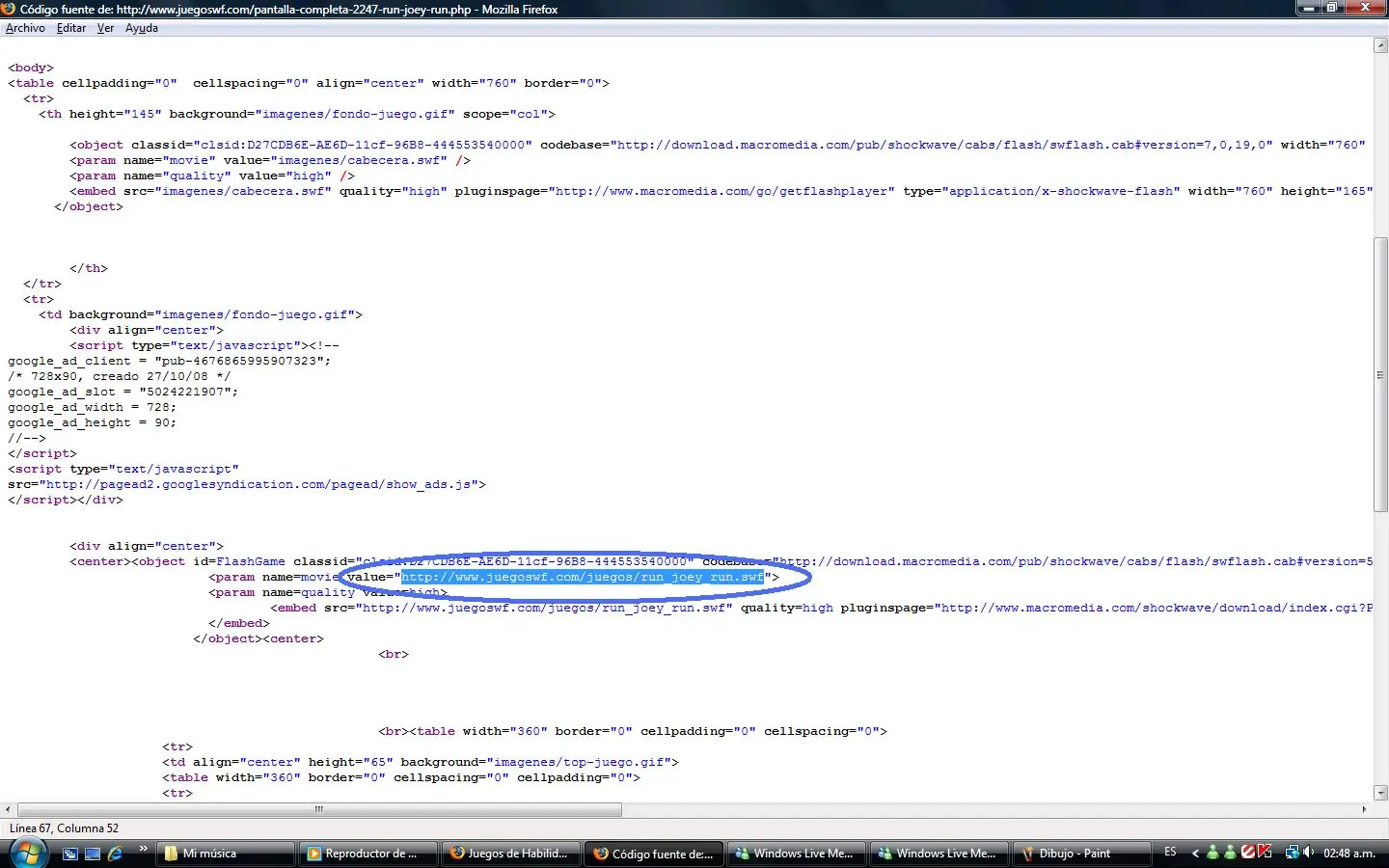Open the Editar menu
Viewport: 1389px width, 868px height.
(x=71, y=28)
